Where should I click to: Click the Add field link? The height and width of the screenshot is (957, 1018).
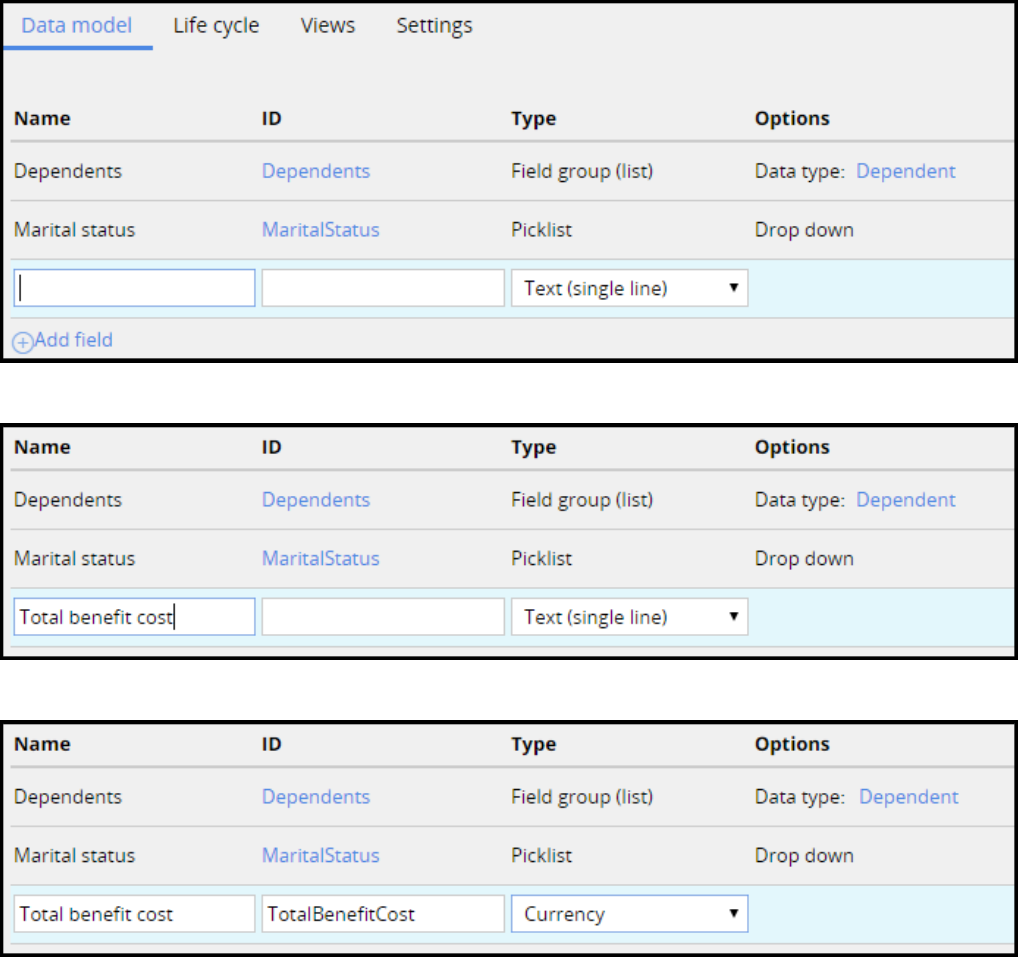point(73,340)
